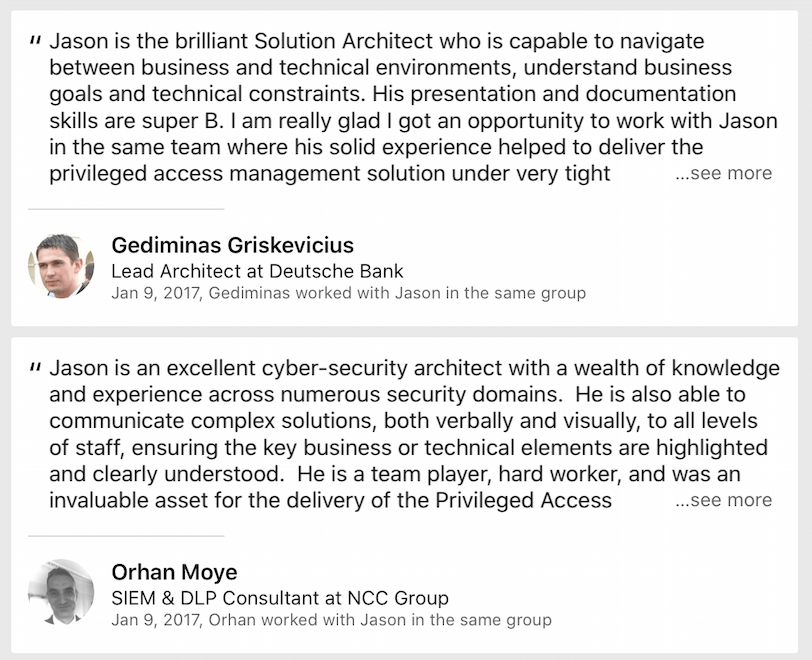The height and width of the screenshot is (660, 812).
Task: Click 'SIEM & DLP Consultant at NCC Group'
Action: pos(280,598)
